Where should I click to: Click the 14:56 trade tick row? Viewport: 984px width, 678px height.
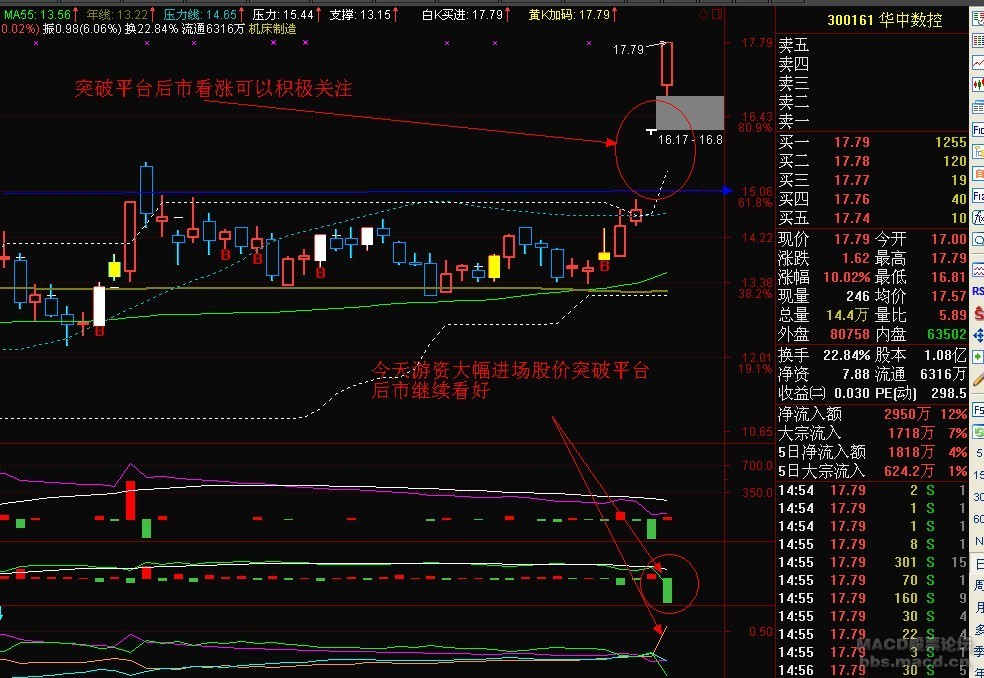(x=873, y=670)
